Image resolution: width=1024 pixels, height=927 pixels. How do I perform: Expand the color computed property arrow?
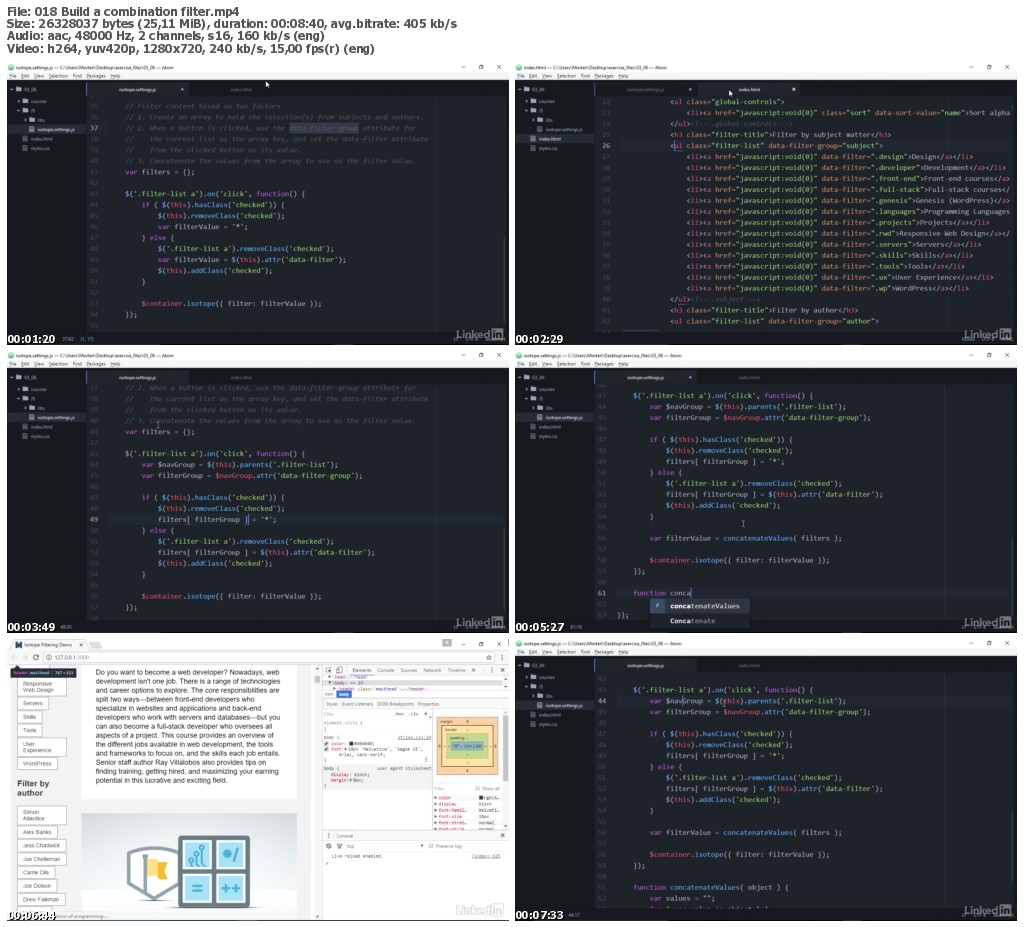point(436,798)
